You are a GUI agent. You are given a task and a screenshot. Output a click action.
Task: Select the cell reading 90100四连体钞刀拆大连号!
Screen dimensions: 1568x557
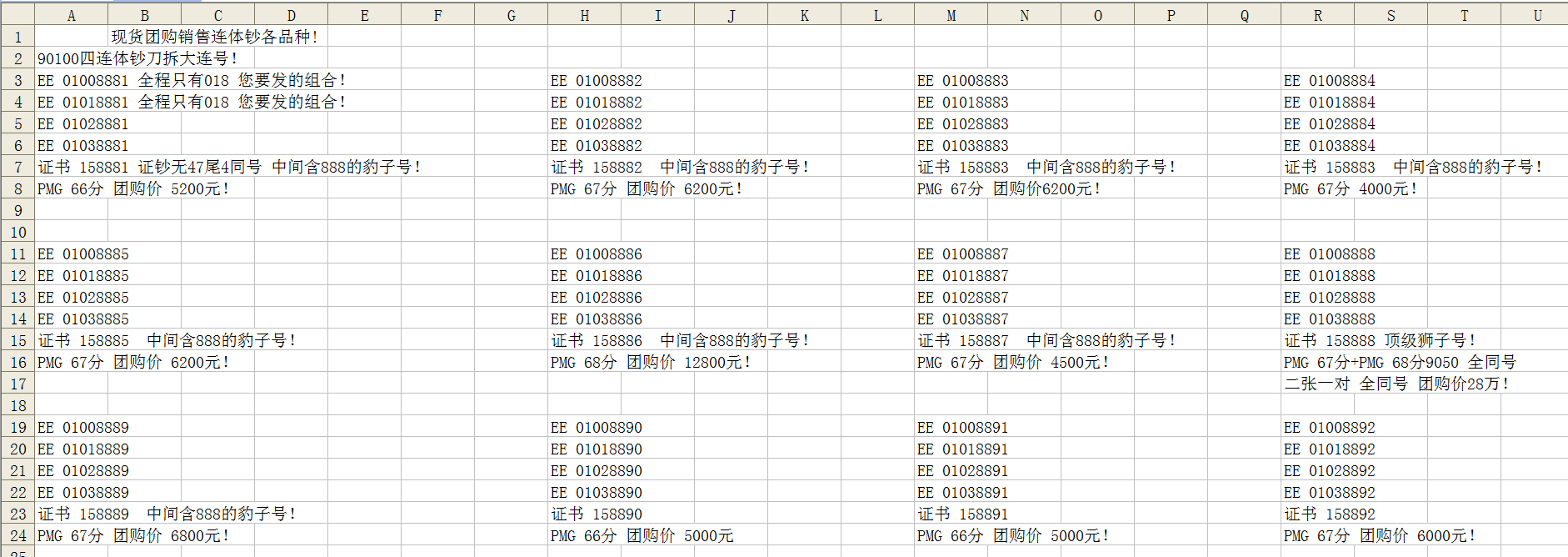(71, 58)
